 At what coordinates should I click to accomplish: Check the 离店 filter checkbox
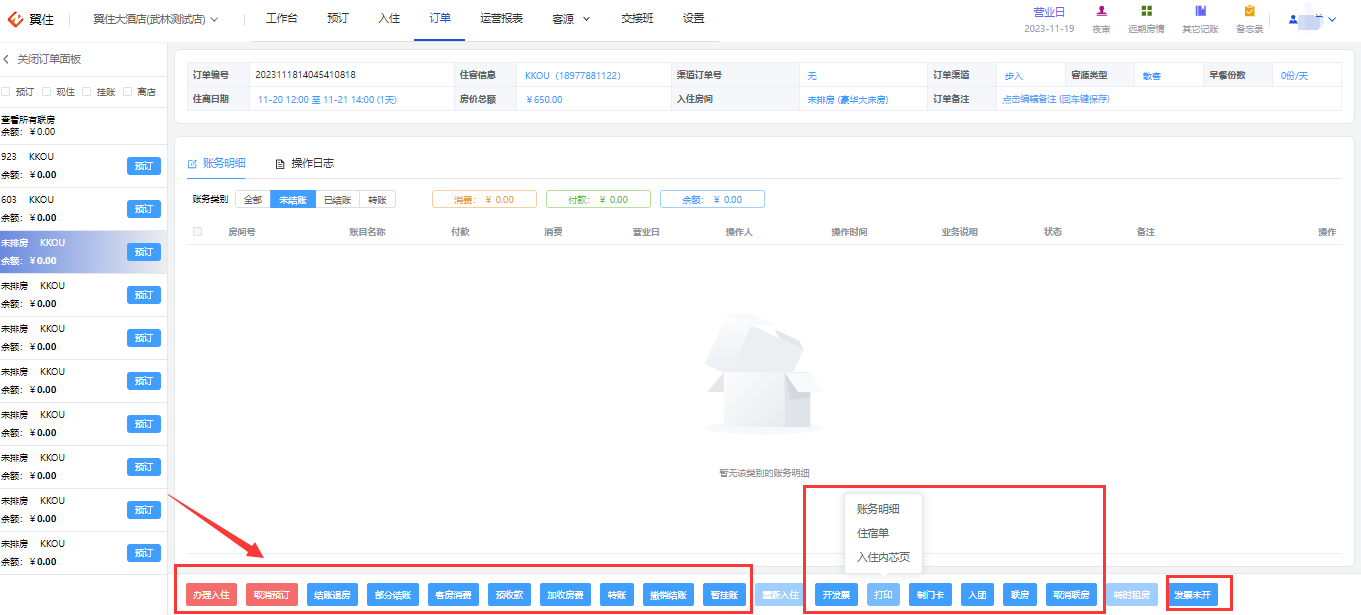point(127,92)
